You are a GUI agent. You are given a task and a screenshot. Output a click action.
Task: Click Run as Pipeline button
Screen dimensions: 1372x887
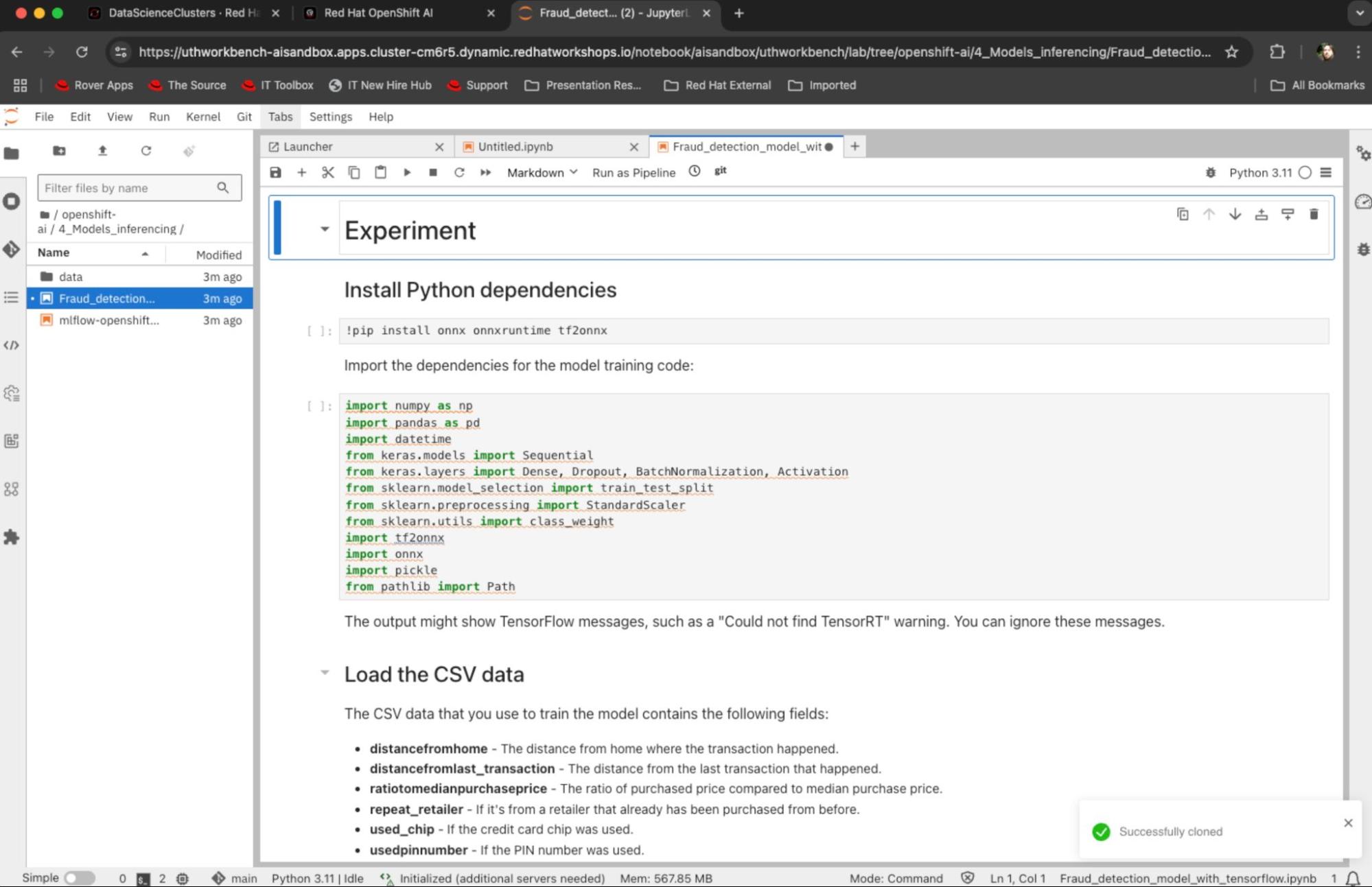(633, 172)
